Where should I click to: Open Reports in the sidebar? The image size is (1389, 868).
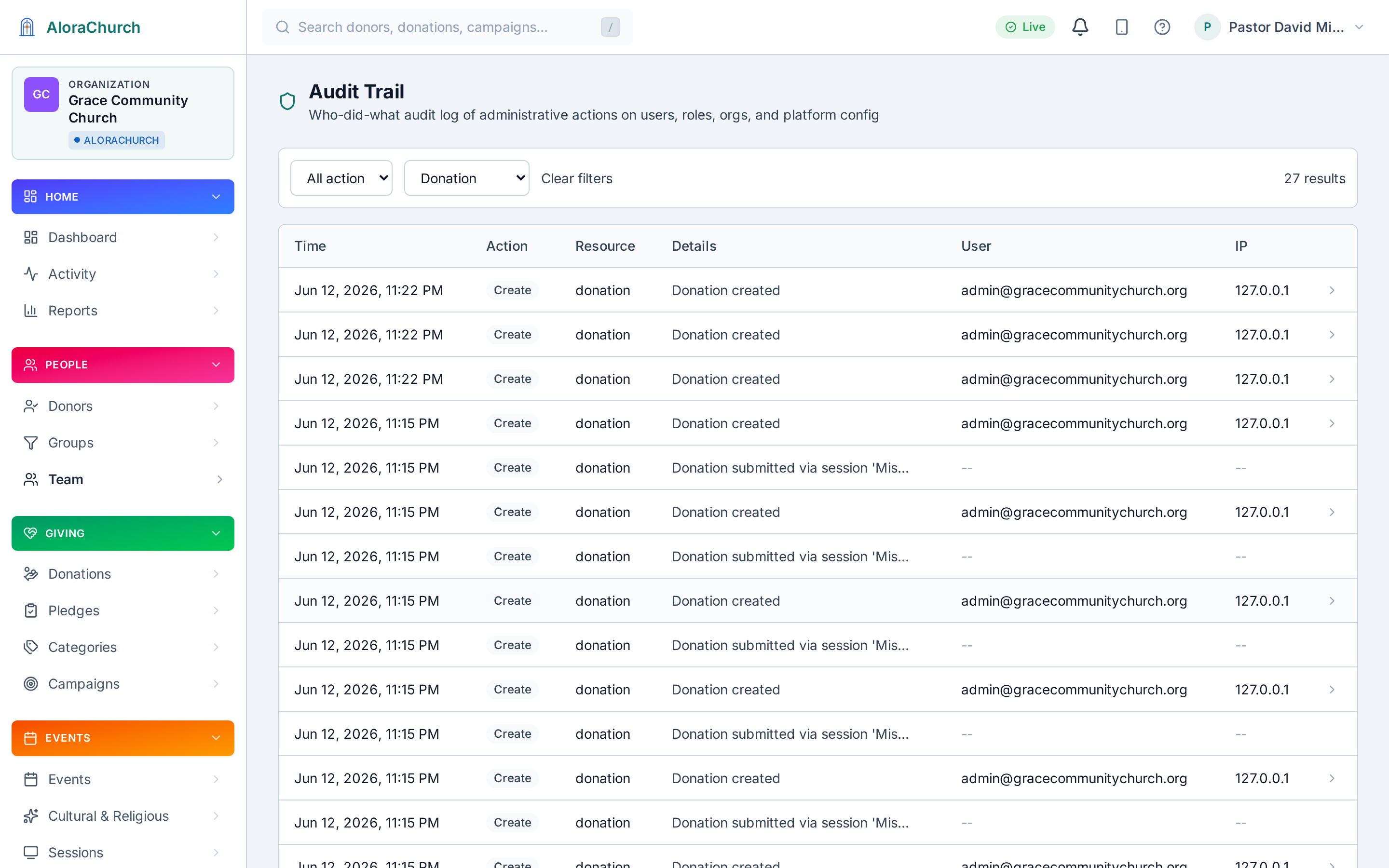123,311
